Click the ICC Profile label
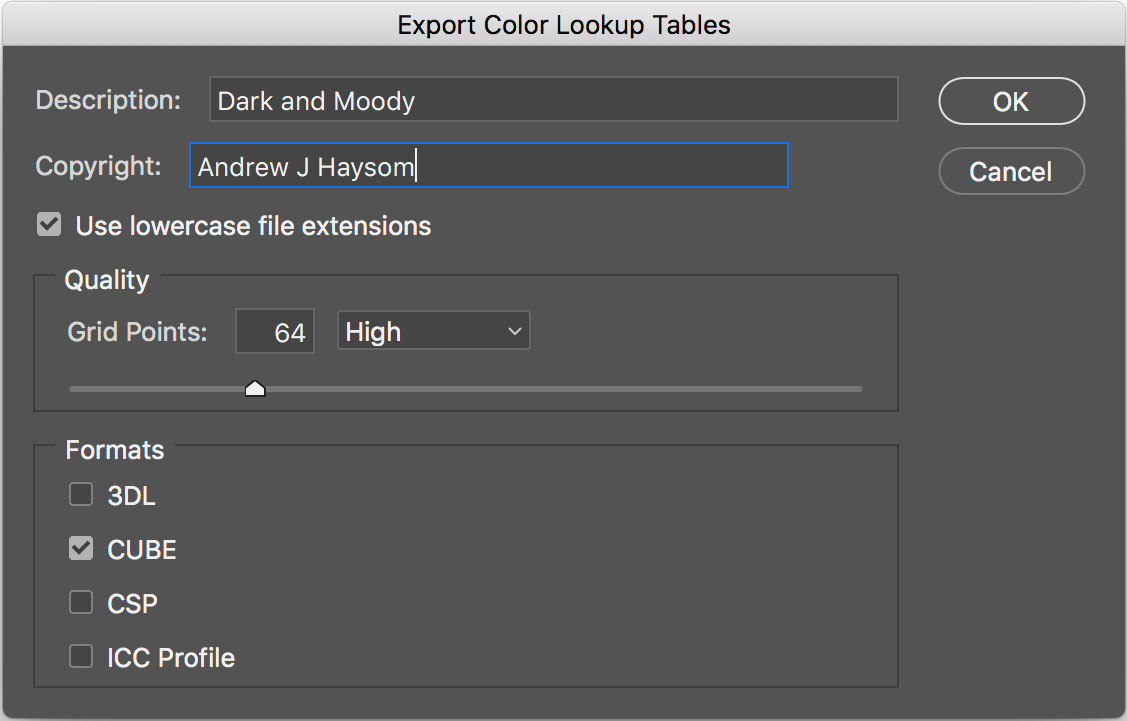 (171, 658)
